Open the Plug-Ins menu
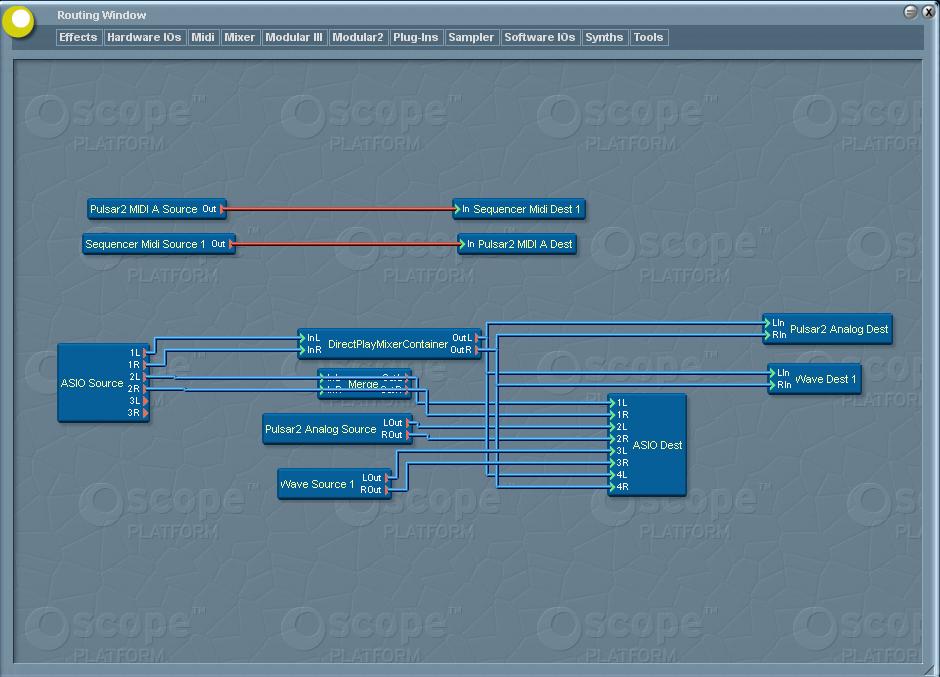 point(415,37)
